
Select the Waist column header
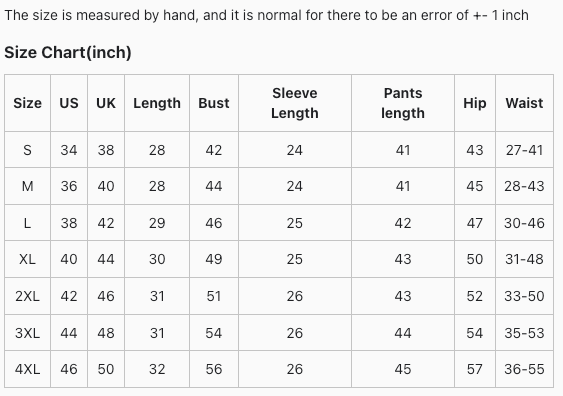pos(524,103)
